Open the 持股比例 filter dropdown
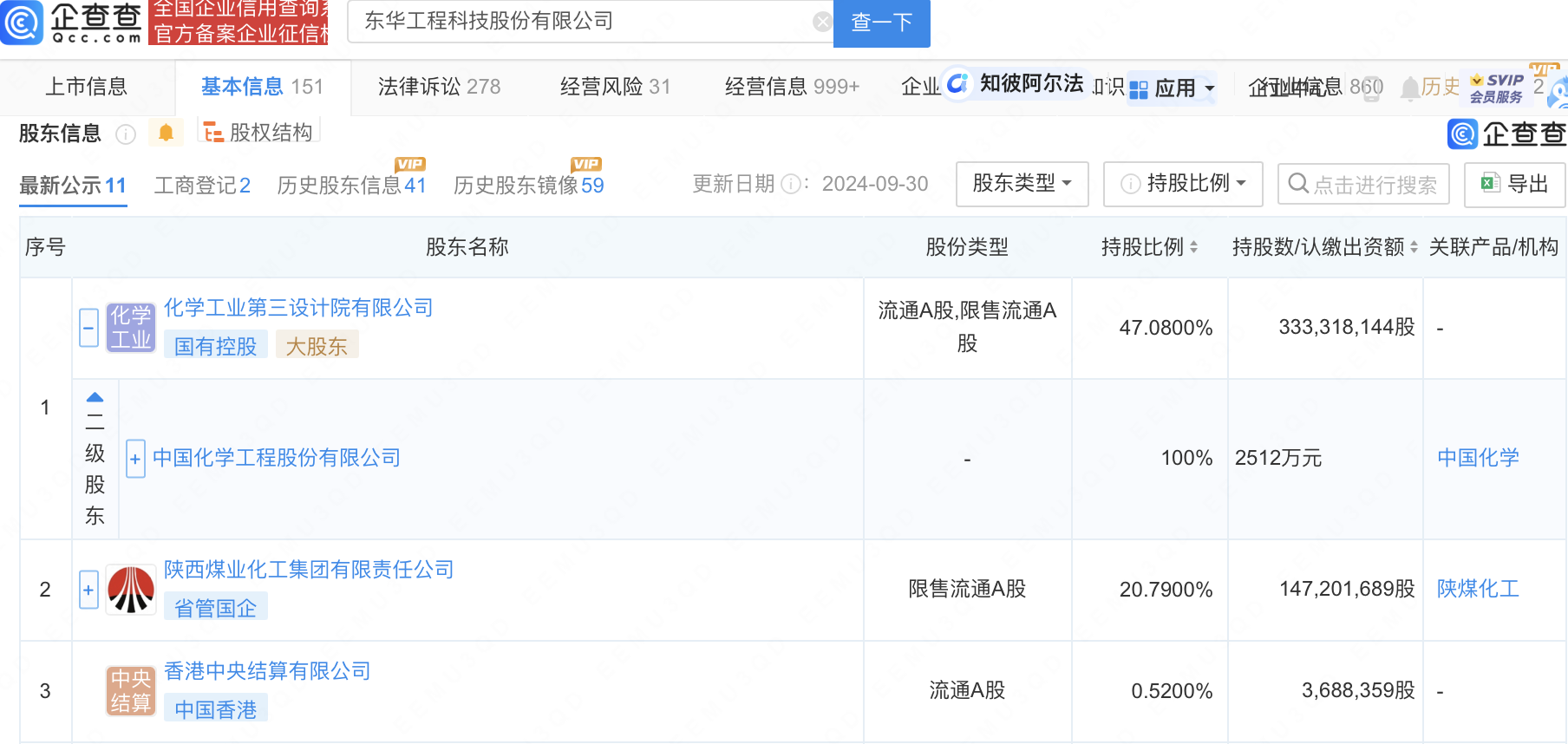Screen dimensions: 1568x744 pyautogui.click(x=1183, y=184)
